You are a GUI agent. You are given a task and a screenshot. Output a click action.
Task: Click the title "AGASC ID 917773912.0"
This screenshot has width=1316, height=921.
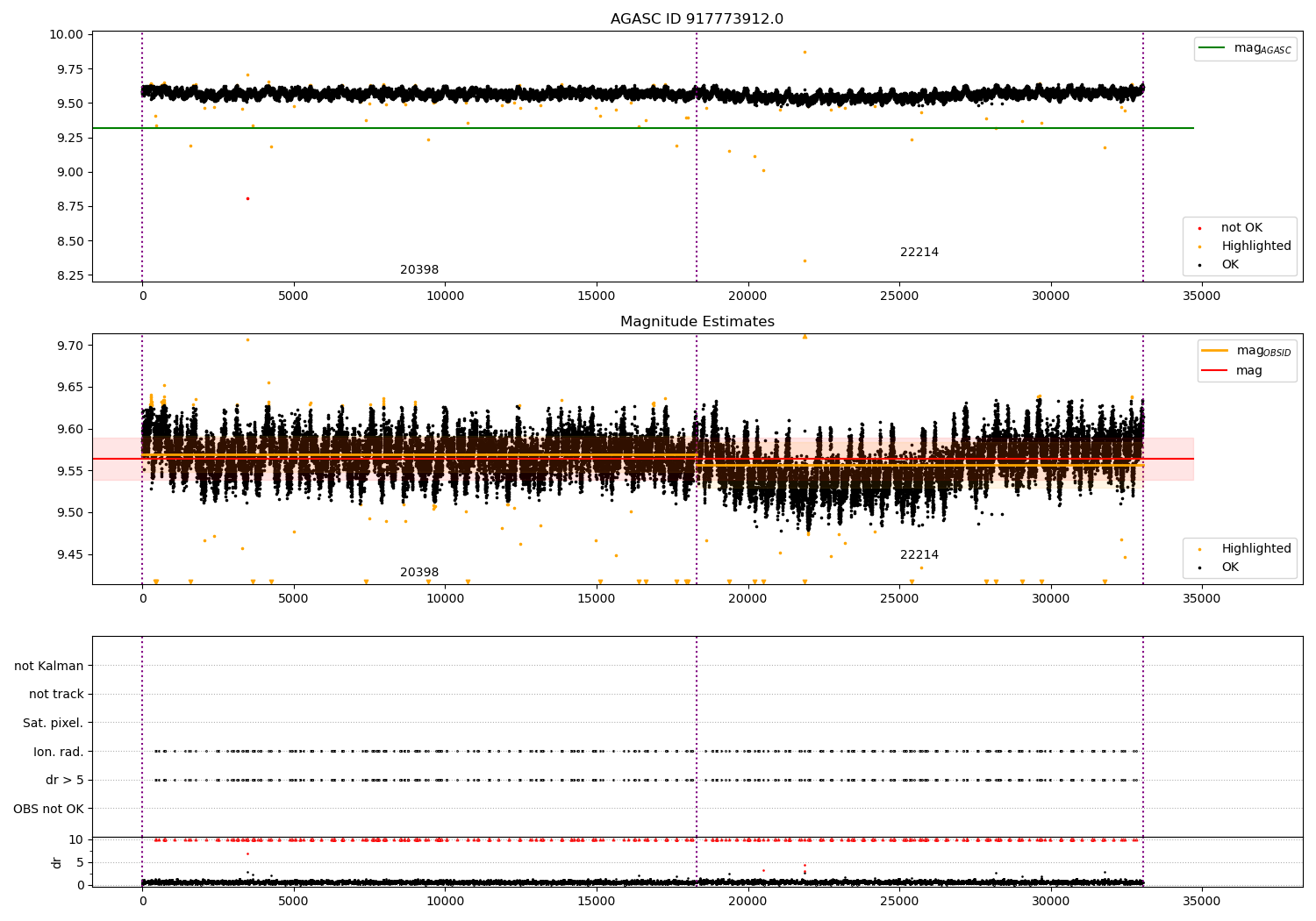697,19
